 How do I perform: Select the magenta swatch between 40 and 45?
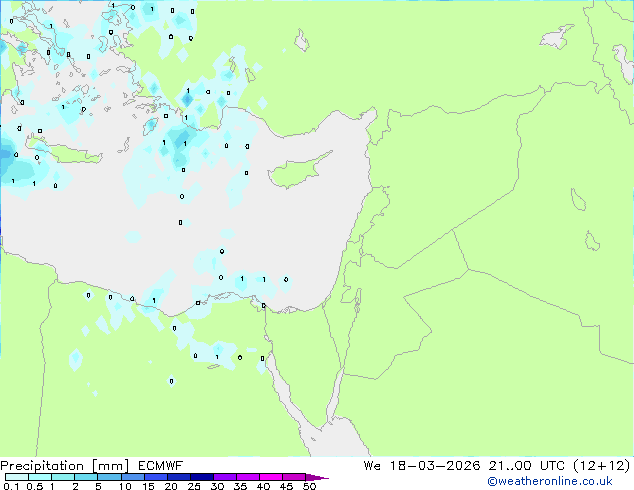click(271, 477)
